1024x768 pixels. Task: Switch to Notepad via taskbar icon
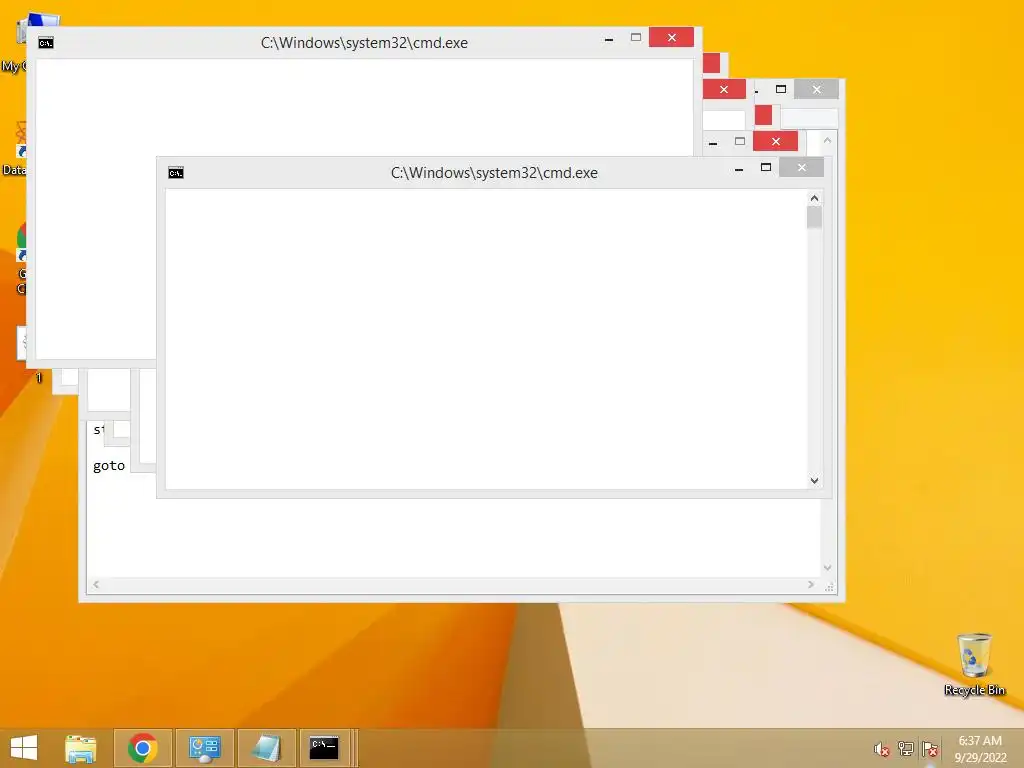266,748
